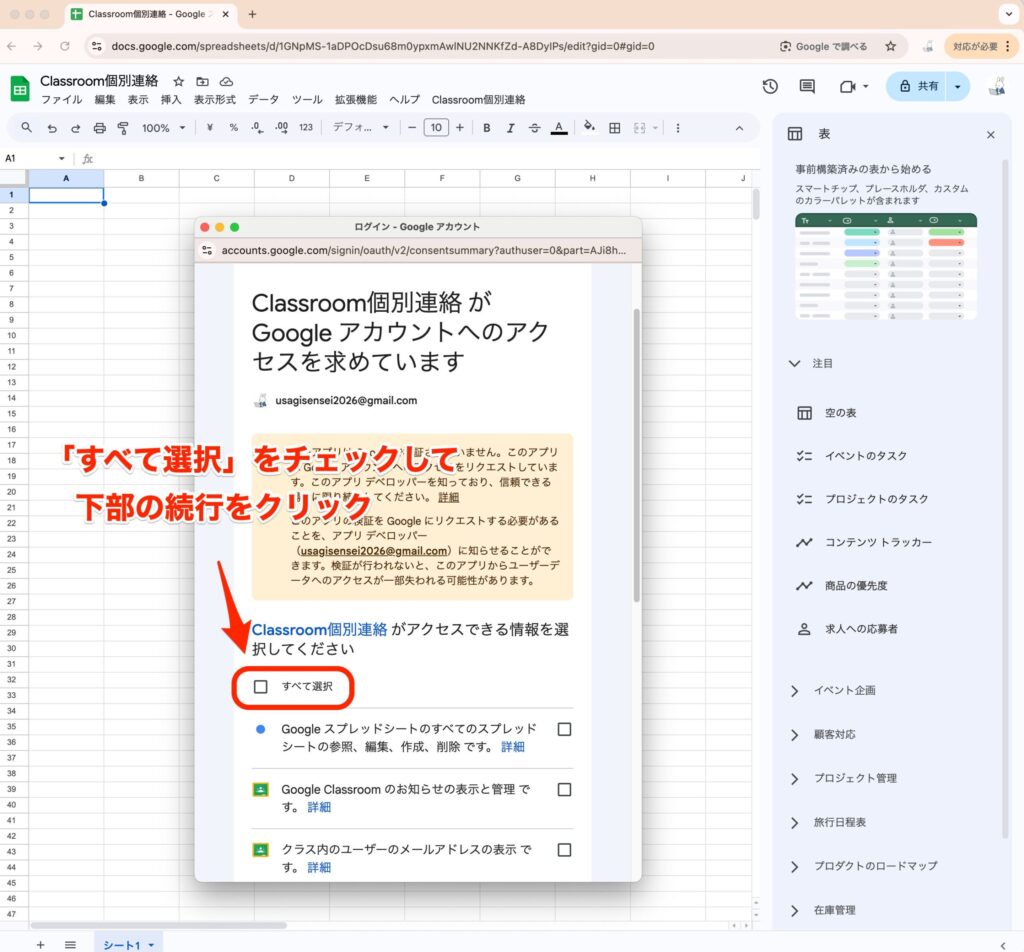Open the fill color picker

tap(589, 128)
